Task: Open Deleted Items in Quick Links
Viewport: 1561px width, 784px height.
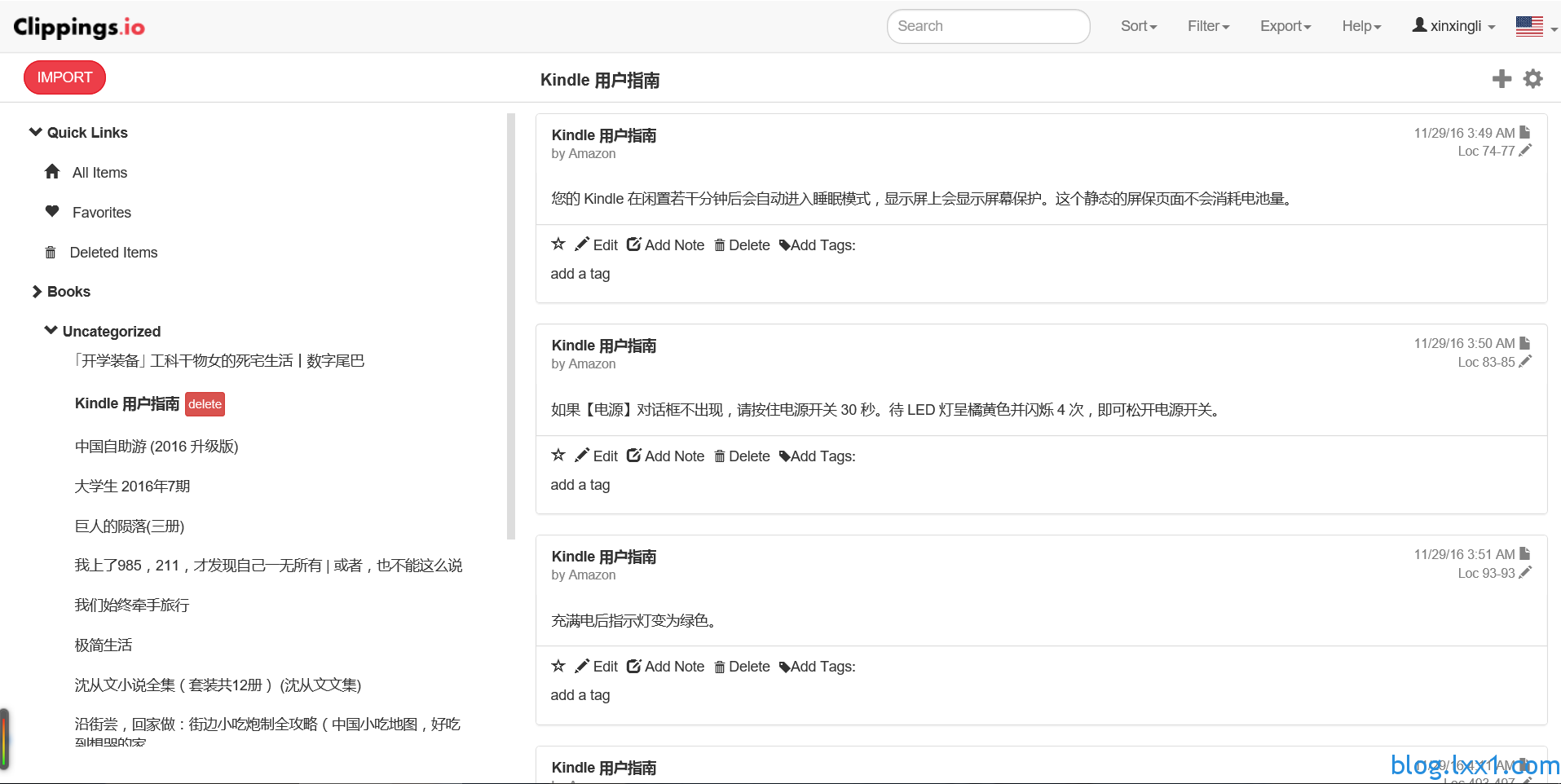Action: pos(101,253)
